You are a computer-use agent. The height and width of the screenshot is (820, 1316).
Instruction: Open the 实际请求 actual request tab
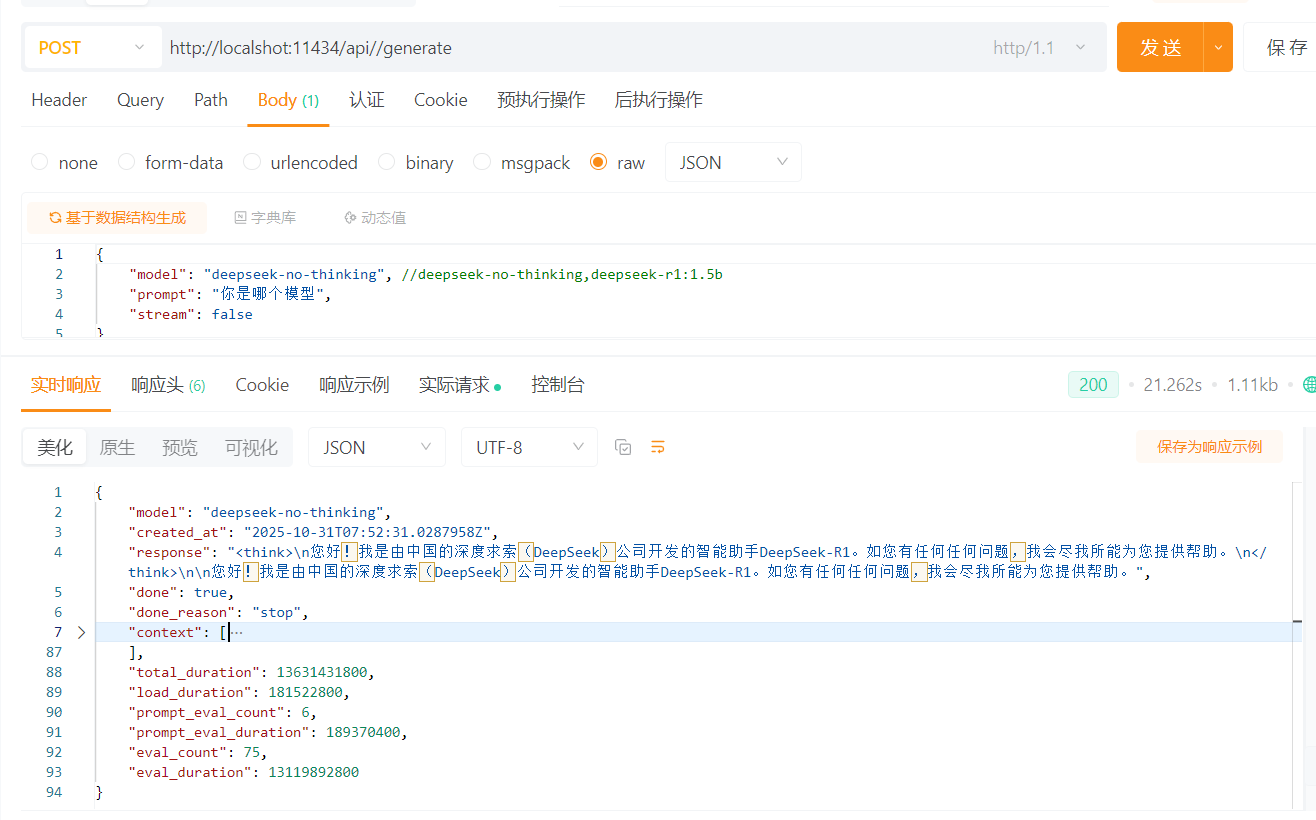[459, 385]
